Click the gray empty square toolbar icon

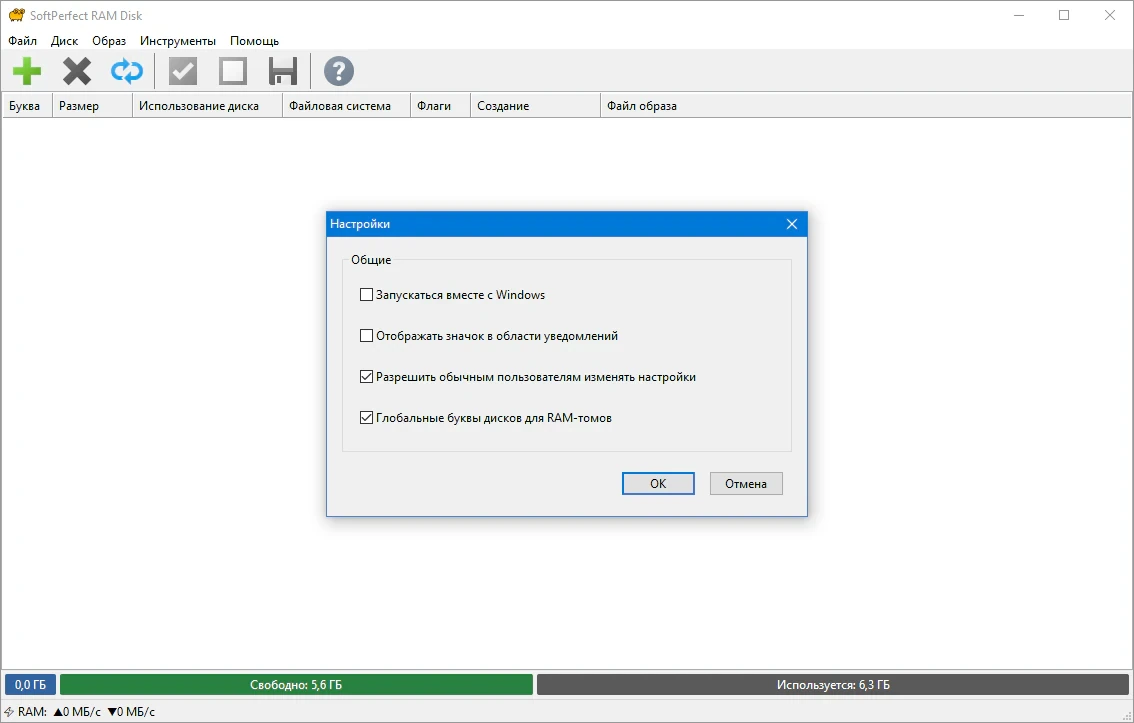click(233, 72)
